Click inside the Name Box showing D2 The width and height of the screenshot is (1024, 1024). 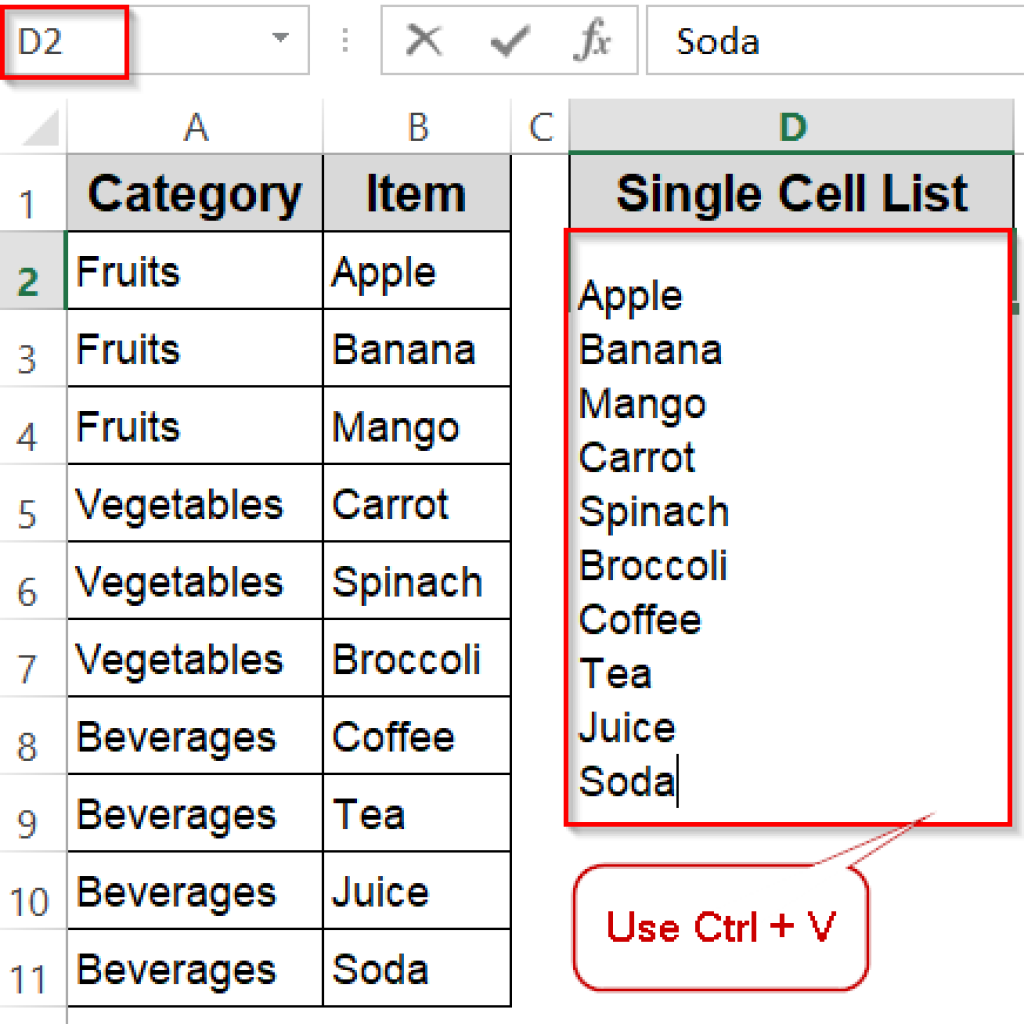[x=60, y=40]
